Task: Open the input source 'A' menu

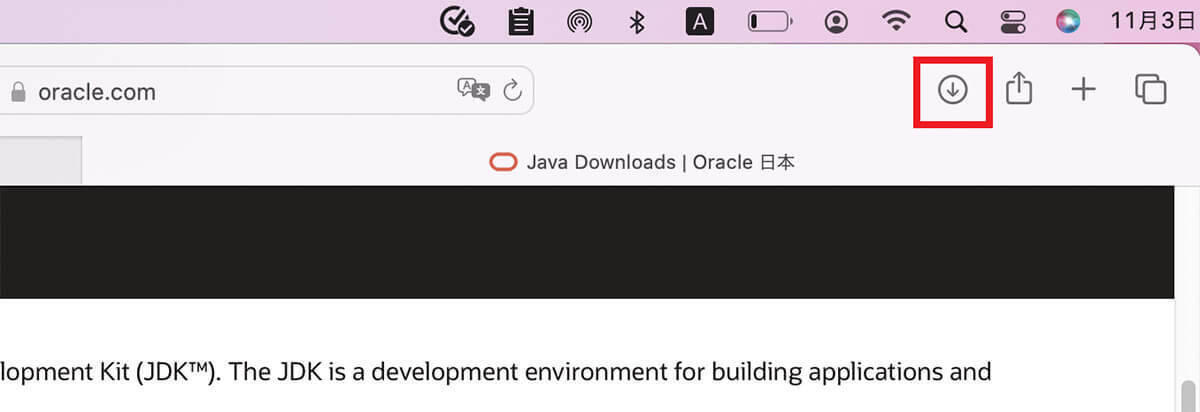Action: point(700,21)
